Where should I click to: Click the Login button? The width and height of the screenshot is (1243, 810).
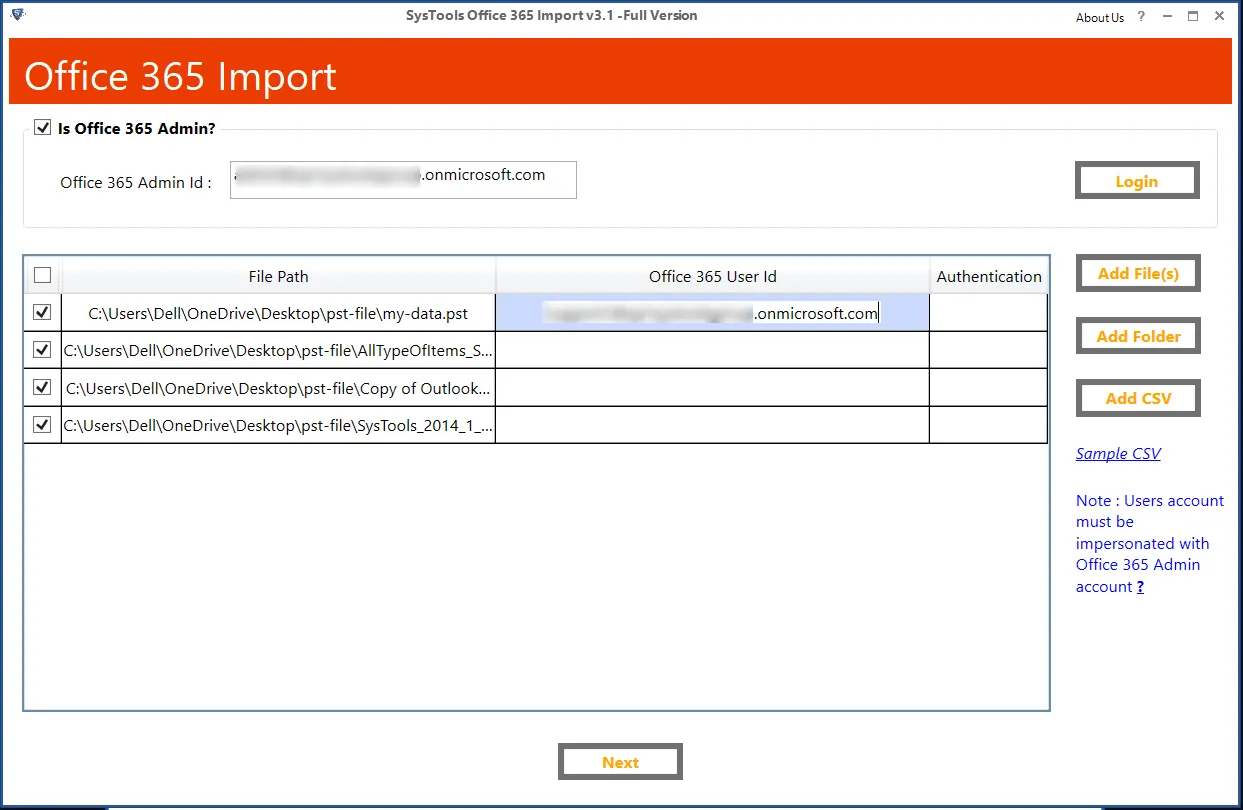point(1137,181)
